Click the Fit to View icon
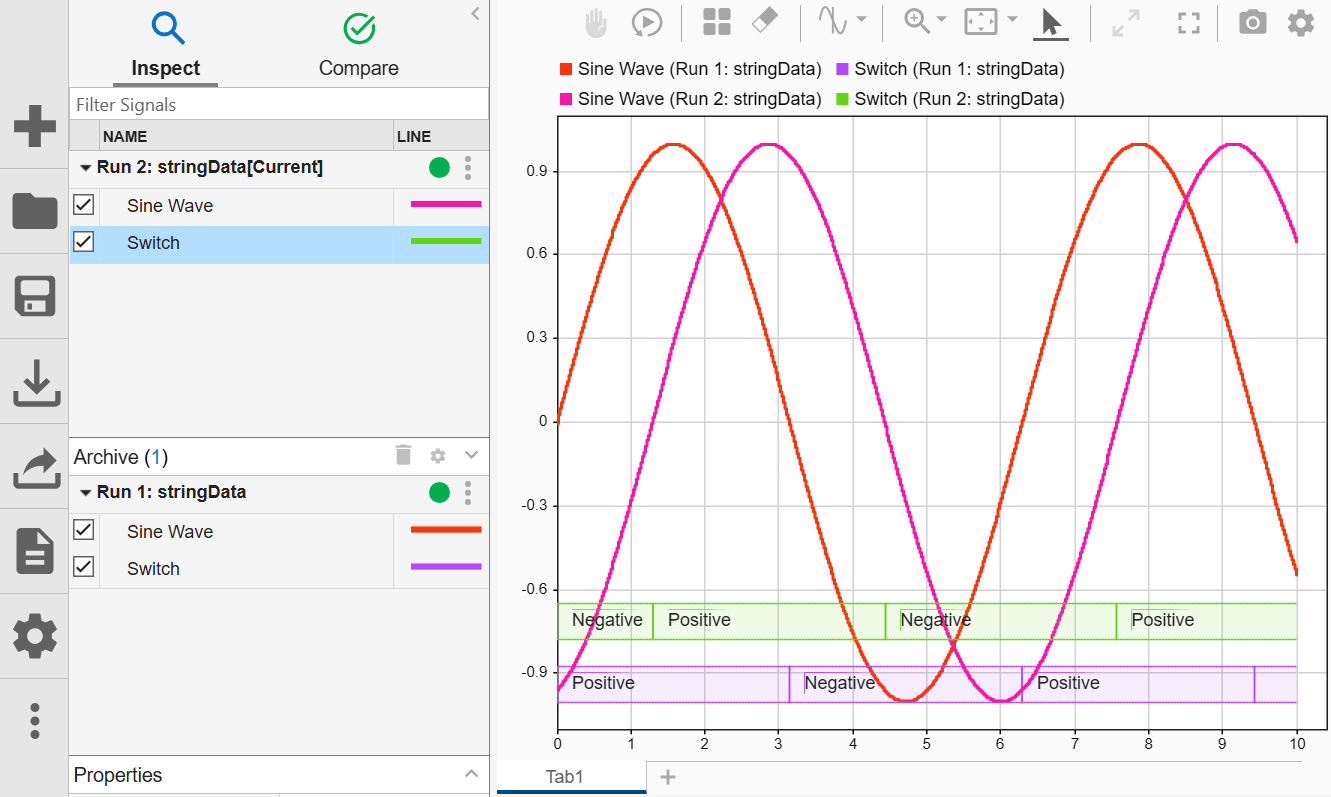The height and width of the screenshot is (797, 1331). pyautogui.click(x=981, y=22)
